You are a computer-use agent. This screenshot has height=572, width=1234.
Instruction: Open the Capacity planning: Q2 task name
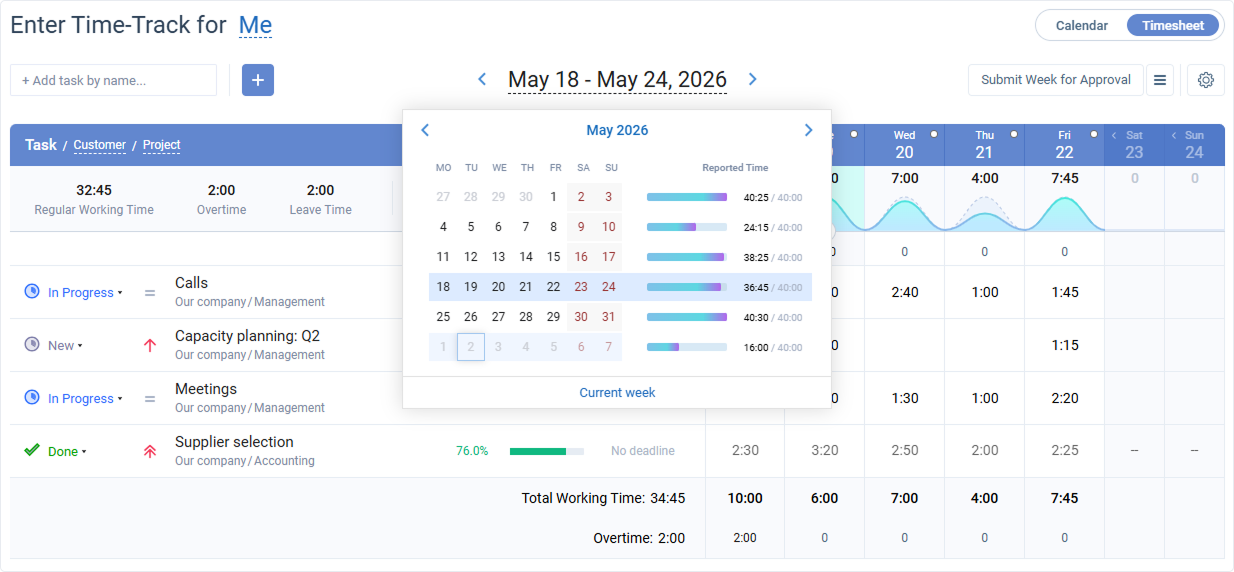(x=247, y=336)
